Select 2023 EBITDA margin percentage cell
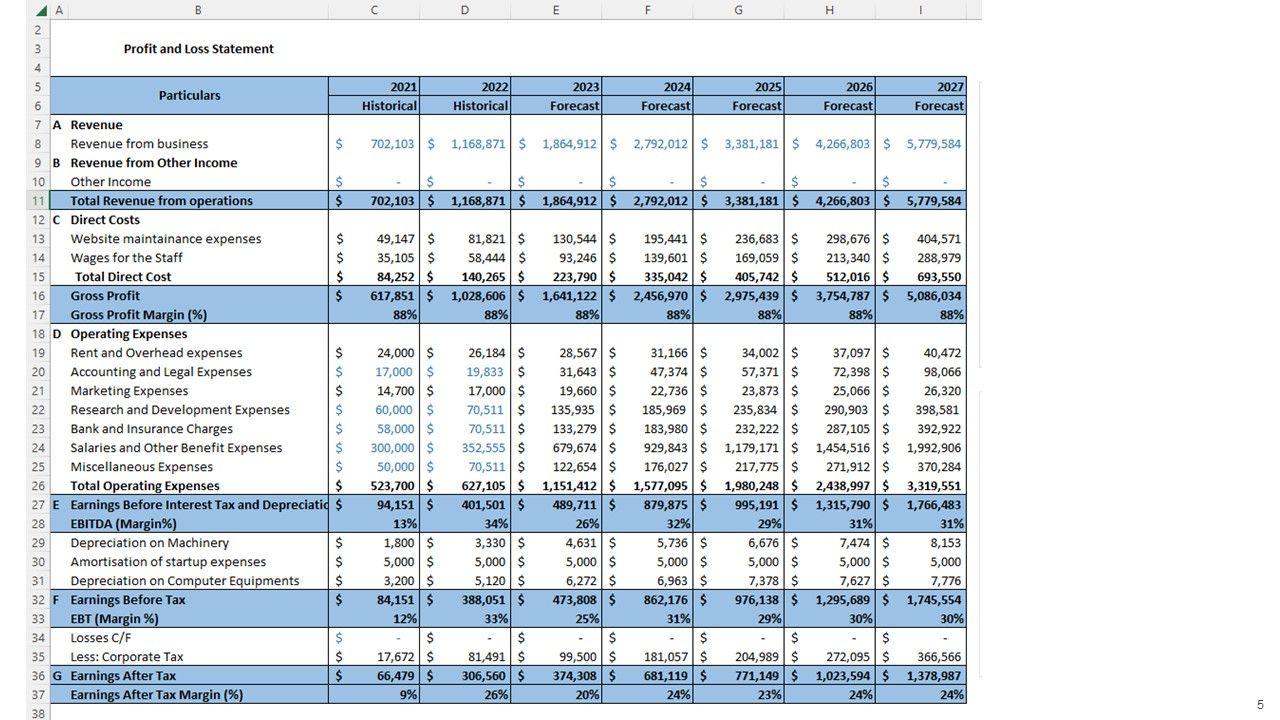Screen dimensions: 1280x720 556,524
